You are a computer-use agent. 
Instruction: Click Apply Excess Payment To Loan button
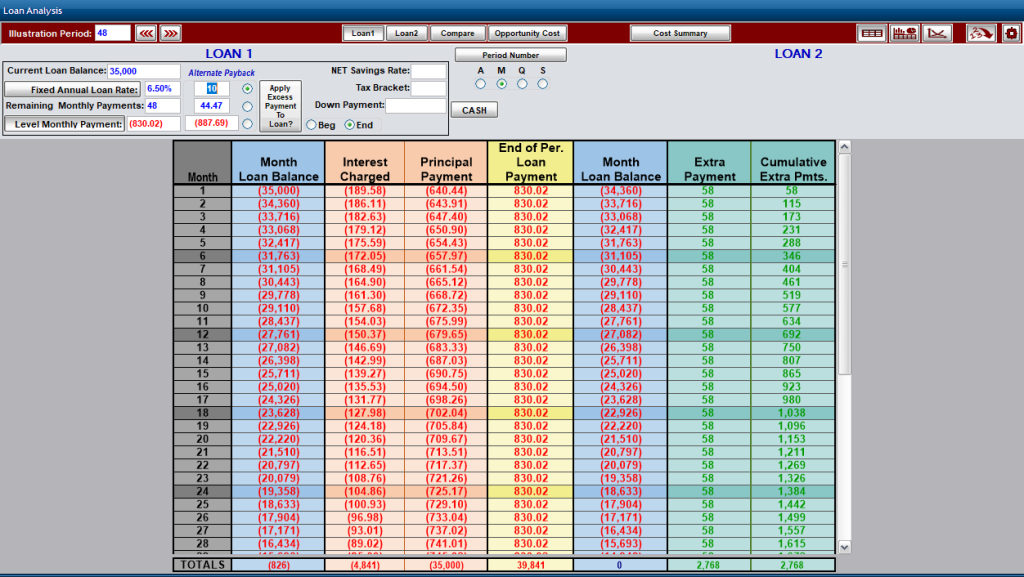click(x=281, y=106)
